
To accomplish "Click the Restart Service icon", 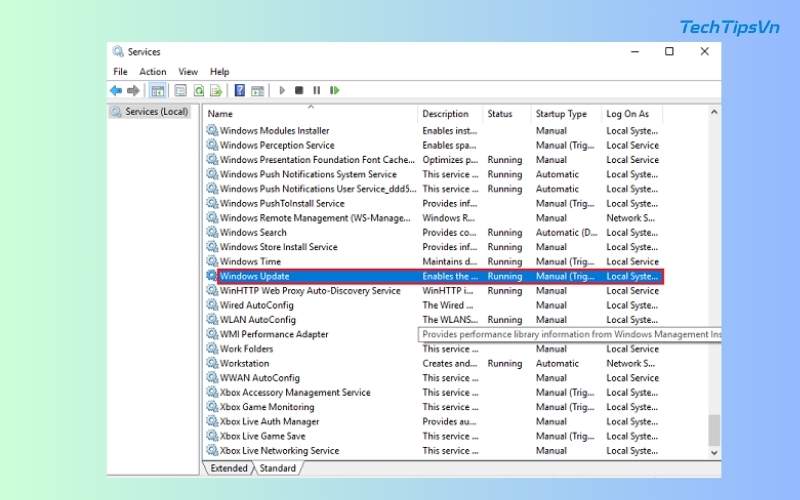I will (335, 90).
